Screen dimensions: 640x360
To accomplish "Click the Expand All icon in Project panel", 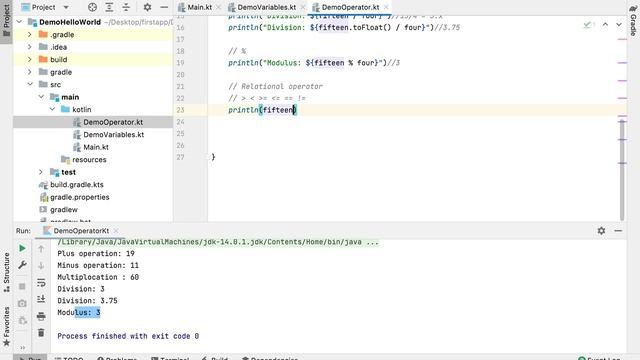I will tap(109, 7).
